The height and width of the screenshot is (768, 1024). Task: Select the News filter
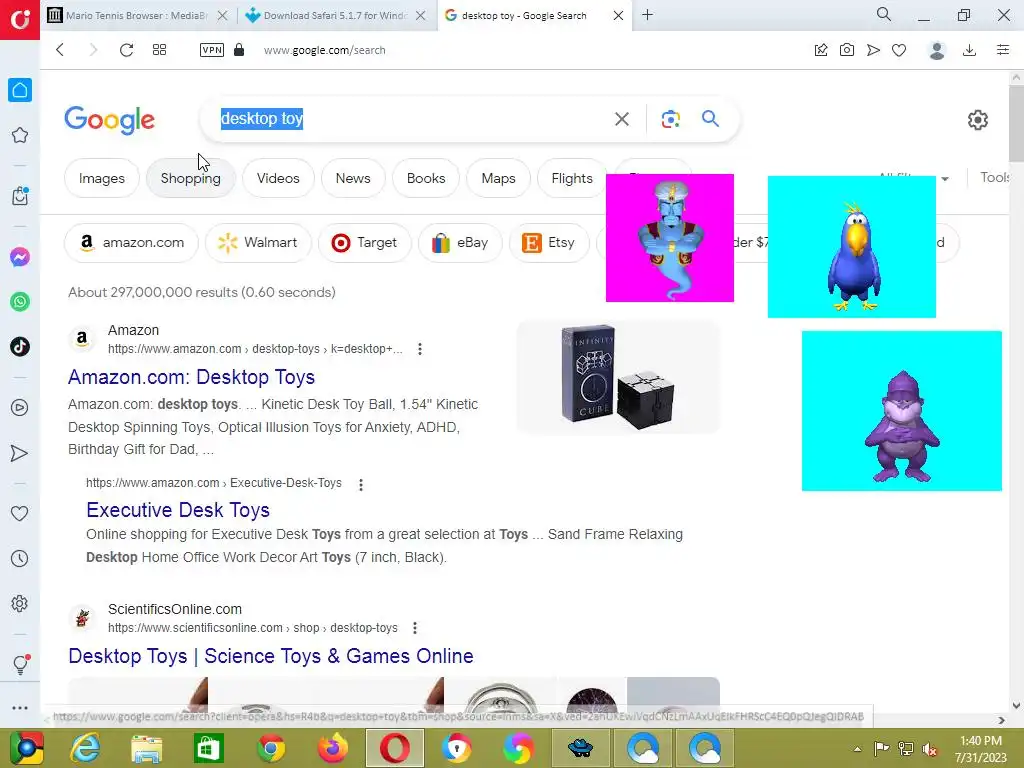[353, 178]
